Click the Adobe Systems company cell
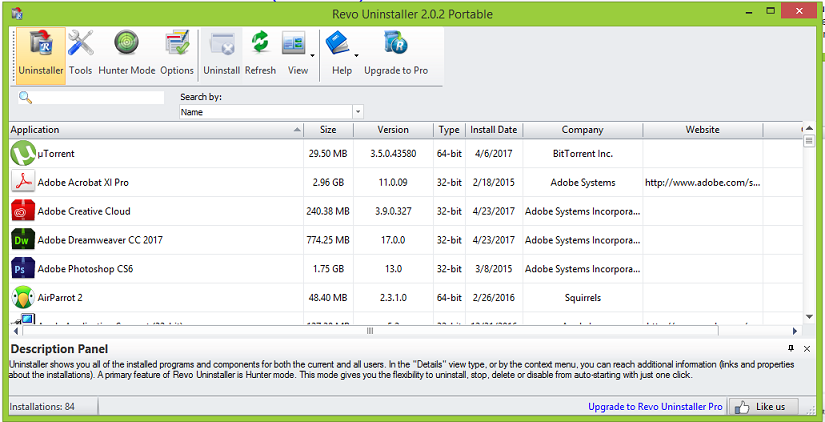 click(582, 183)
